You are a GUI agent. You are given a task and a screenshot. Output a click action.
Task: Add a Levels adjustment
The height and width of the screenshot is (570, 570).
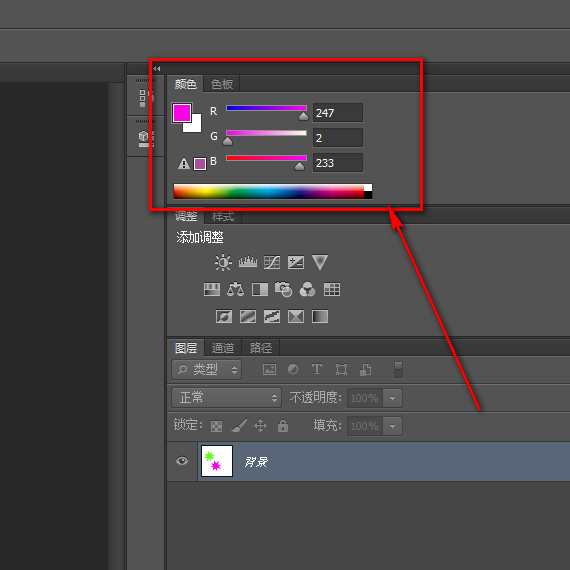pyautogui.click(x=248, y=262)
